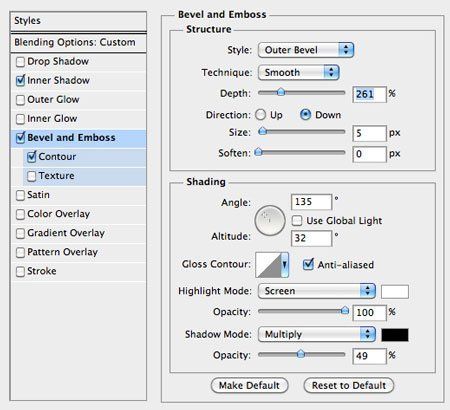Open the Technique dropdown showing Smooth
450x410 pixels.
tap(299, 72)
